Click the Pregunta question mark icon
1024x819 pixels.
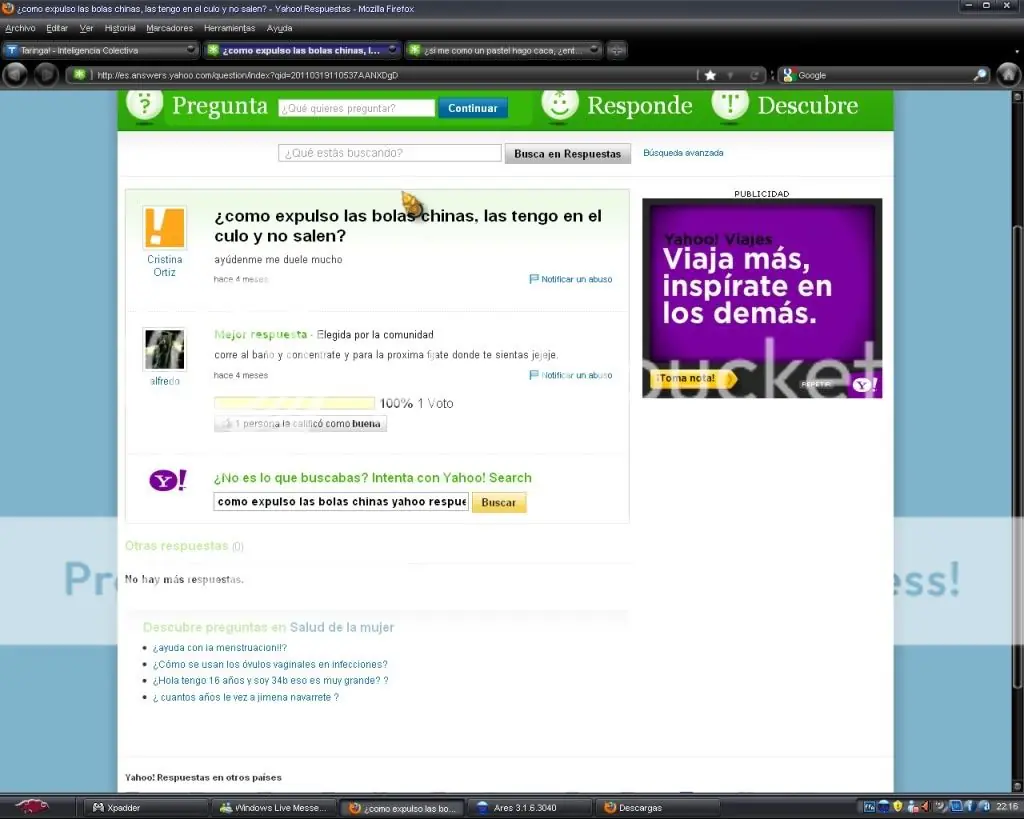click(x=144, y=104)
